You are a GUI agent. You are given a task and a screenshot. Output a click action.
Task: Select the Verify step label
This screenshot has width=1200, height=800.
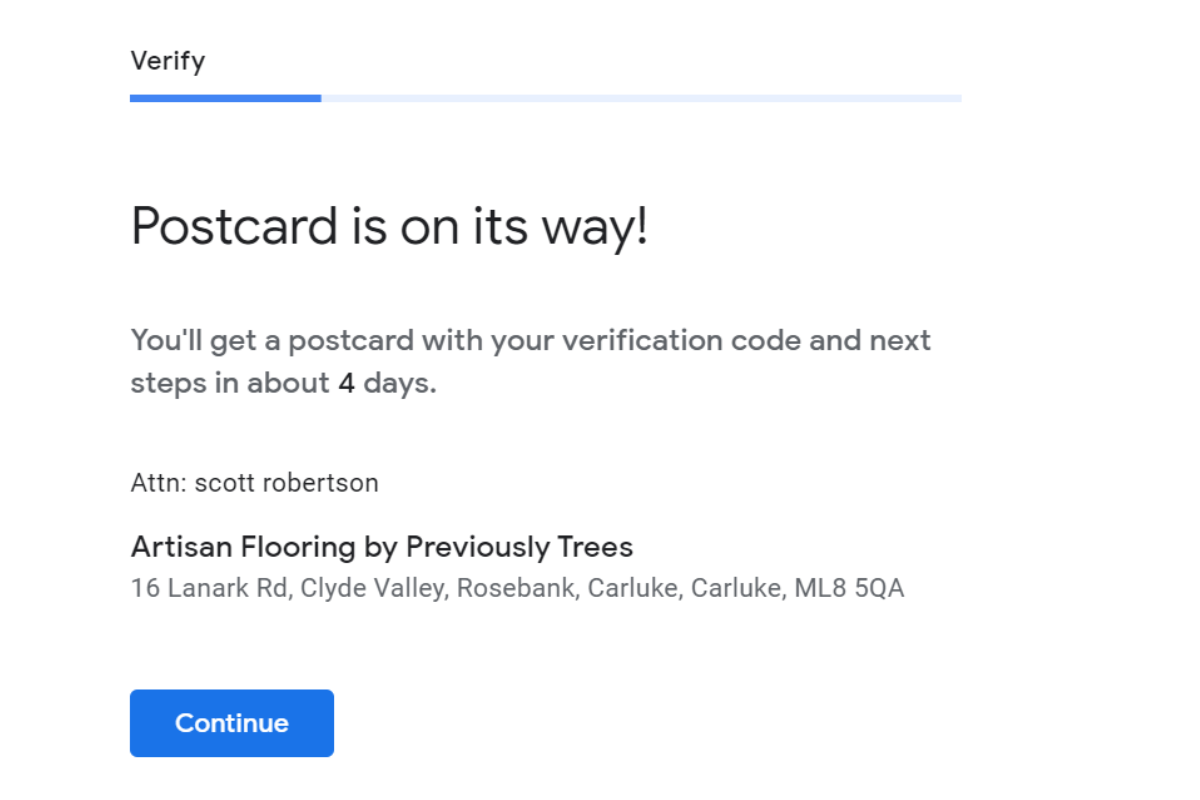[168, 61]
